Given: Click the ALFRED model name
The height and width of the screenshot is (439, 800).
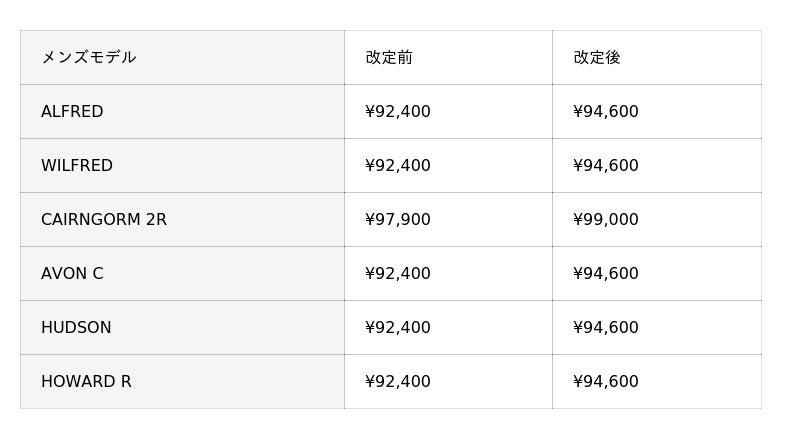Looking at the screenshot, I should [x=72, y=112].
